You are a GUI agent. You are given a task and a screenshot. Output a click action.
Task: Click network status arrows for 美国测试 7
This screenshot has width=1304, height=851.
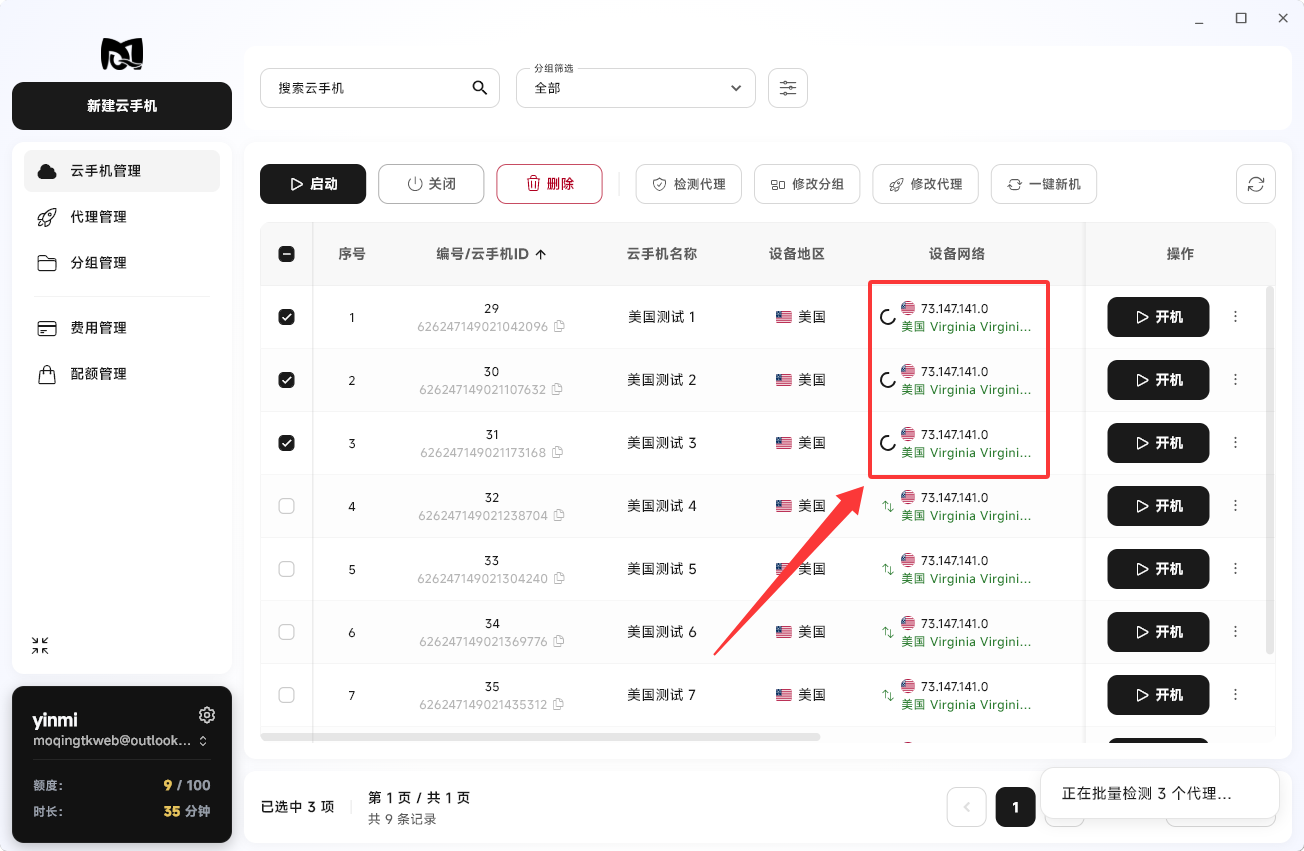887,695
